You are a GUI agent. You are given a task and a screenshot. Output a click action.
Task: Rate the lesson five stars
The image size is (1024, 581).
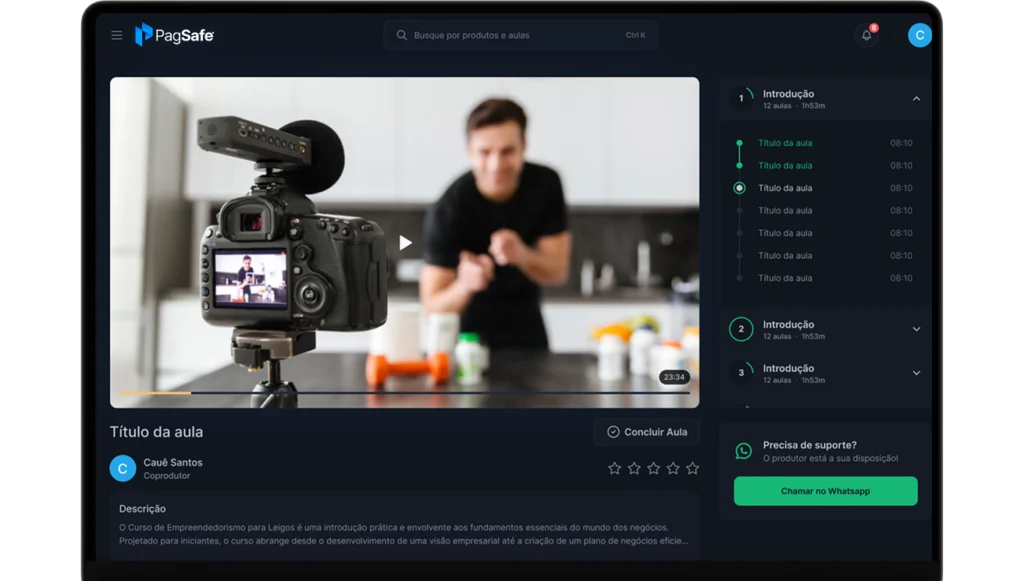(692, 468)
